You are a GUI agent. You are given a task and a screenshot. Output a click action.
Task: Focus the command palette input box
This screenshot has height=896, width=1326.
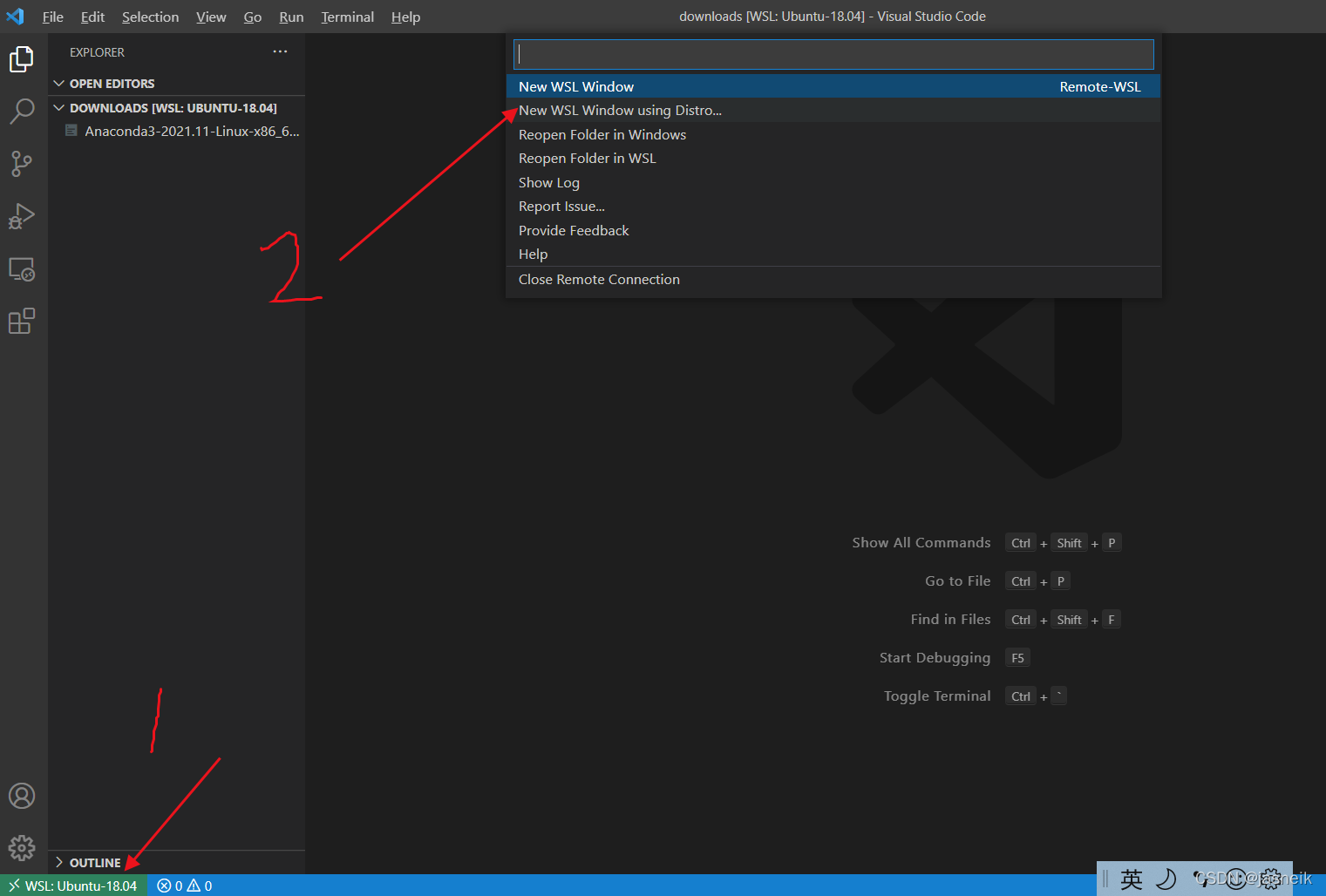click(x=833, y=54)
